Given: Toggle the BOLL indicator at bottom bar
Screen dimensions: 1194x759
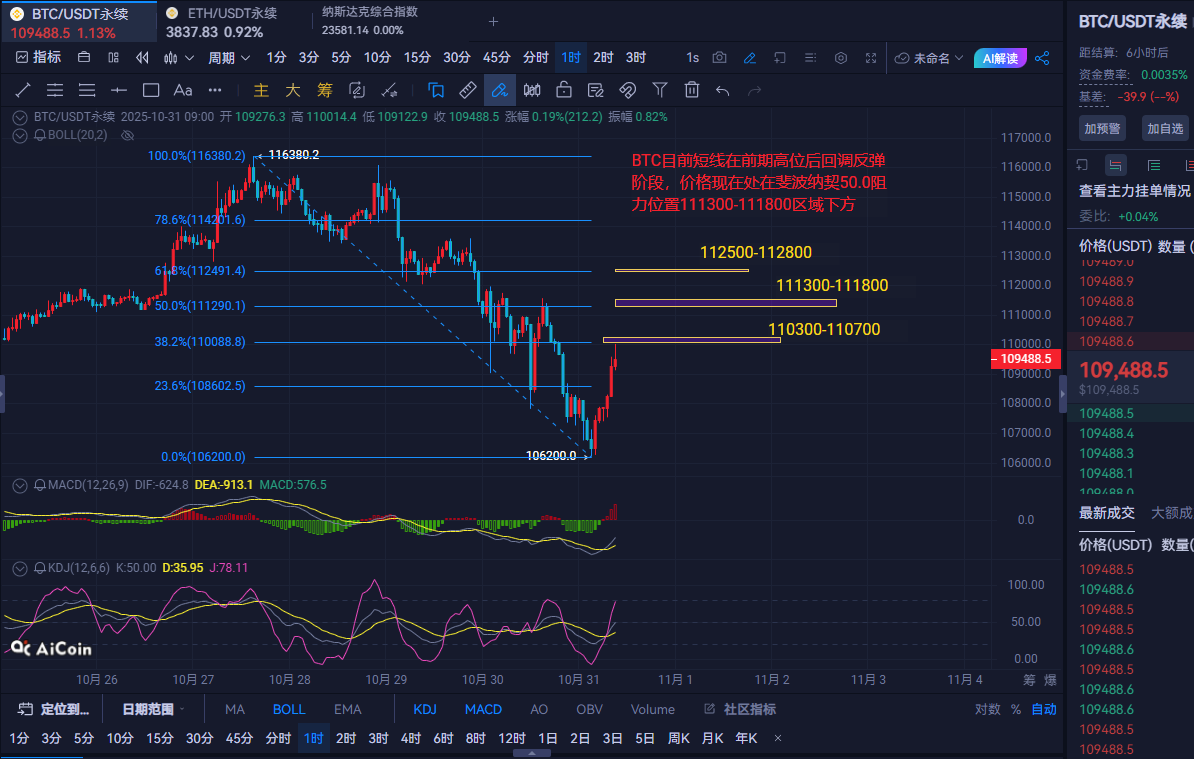Looking at the screenshot, I should pos(289,709).
